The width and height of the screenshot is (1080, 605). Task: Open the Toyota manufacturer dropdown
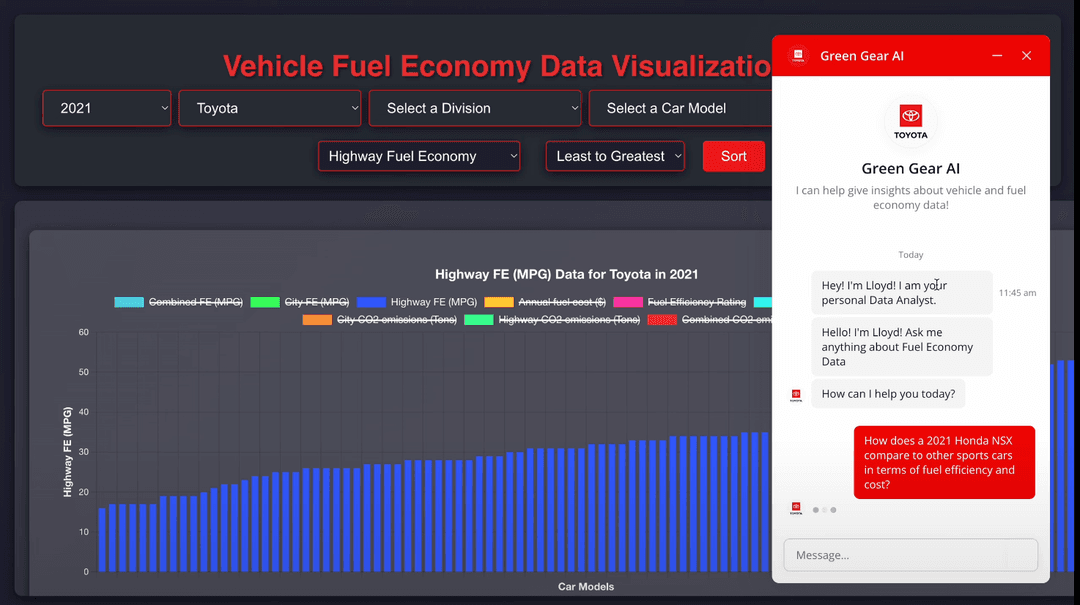[270, 108]
